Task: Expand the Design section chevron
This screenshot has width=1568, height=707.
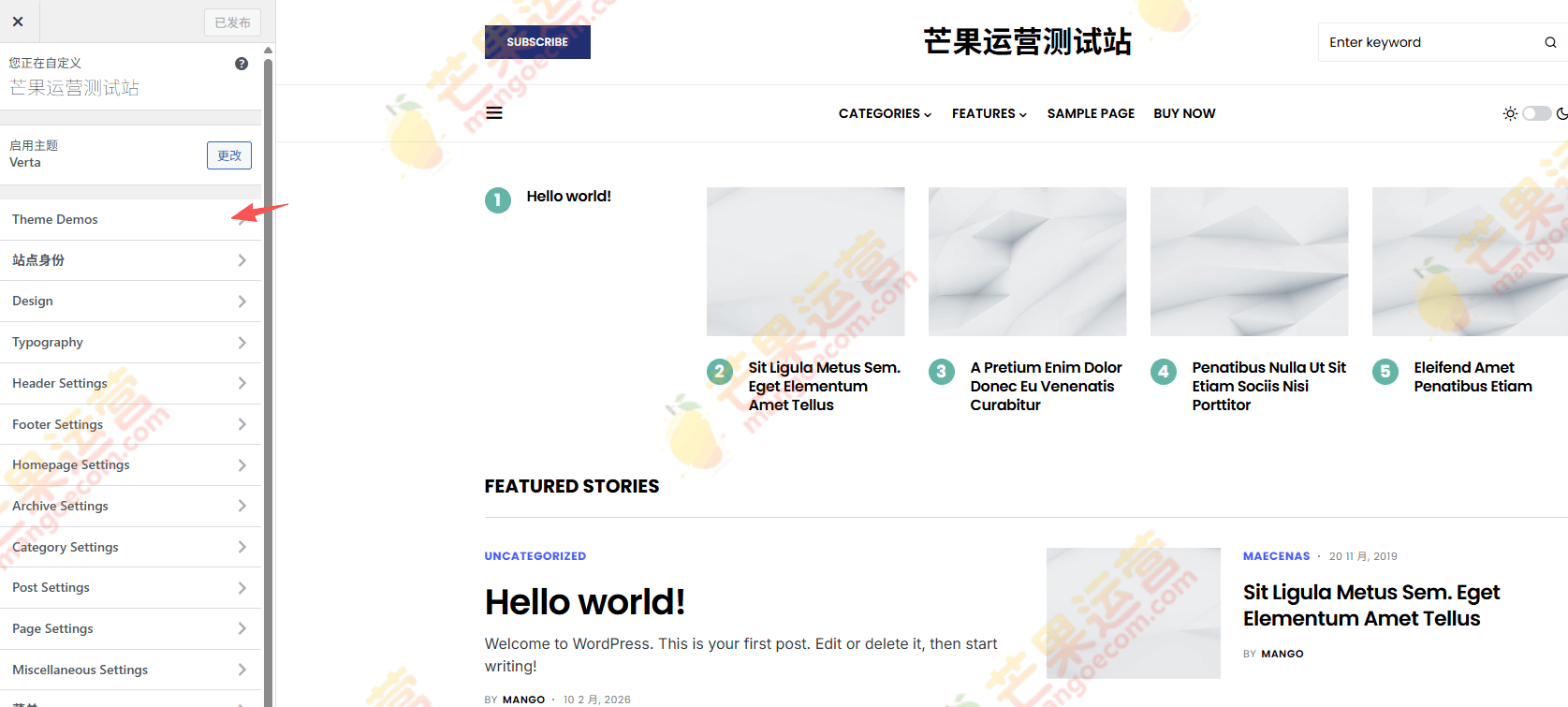Action: point(242,302)
